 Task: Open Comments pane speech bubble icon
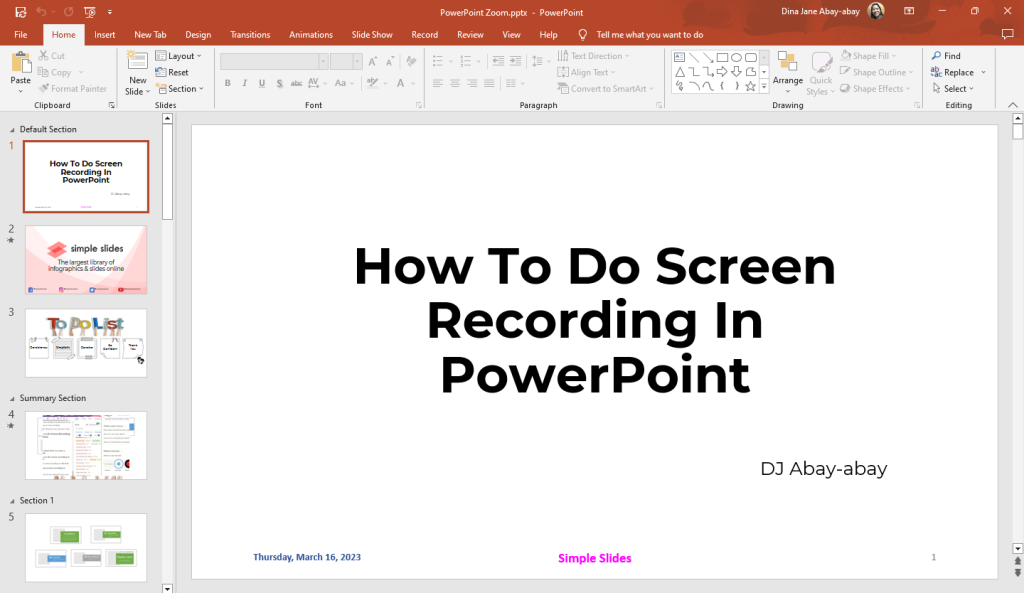(1007, 35)
